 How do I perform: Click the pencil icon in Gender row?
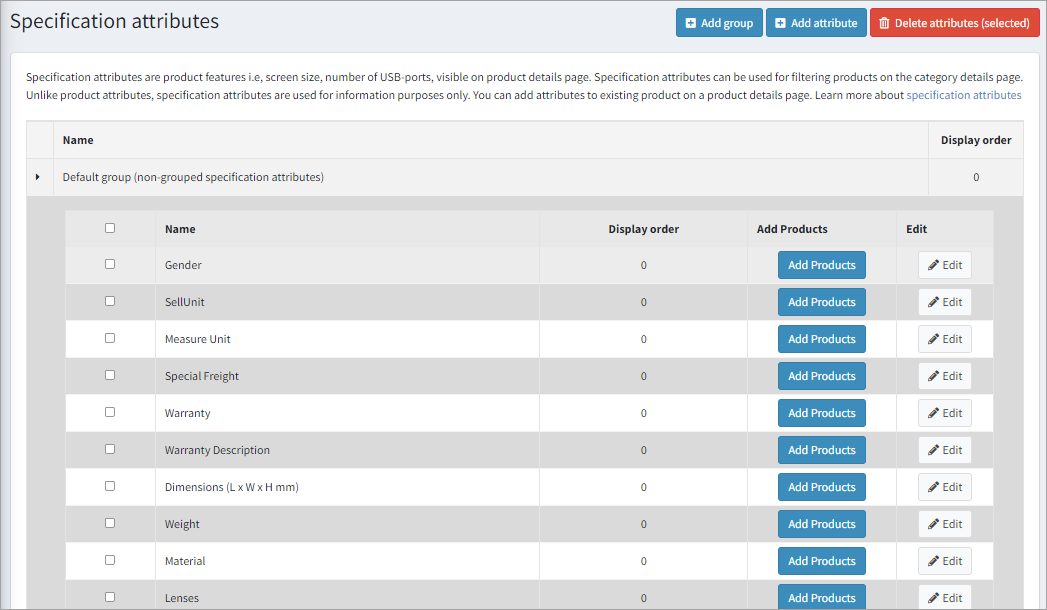pyautogui.click(x=933, y=265)
